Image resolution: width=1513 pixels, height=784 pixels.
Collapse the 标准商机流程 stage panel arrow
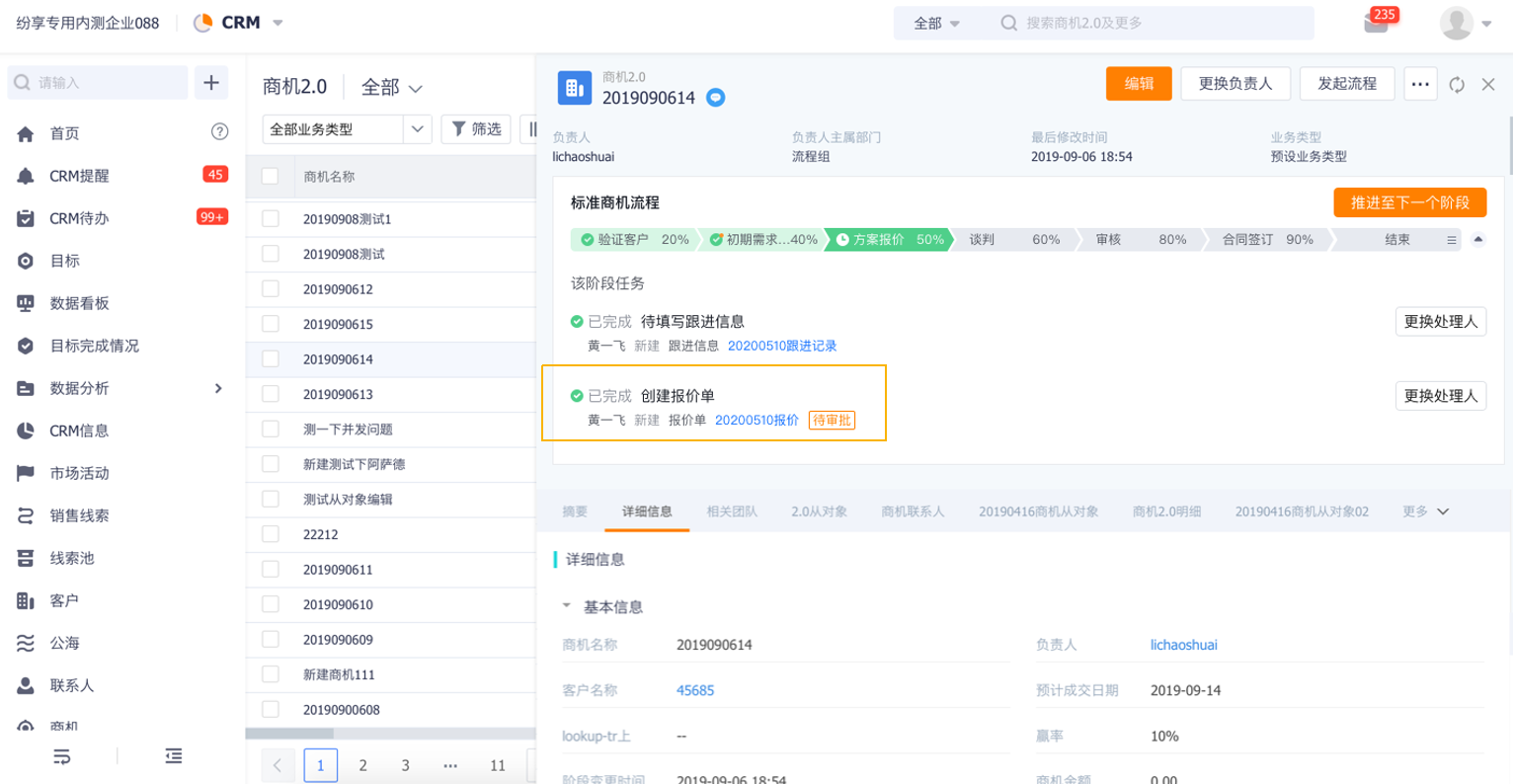click(1478, 239)
